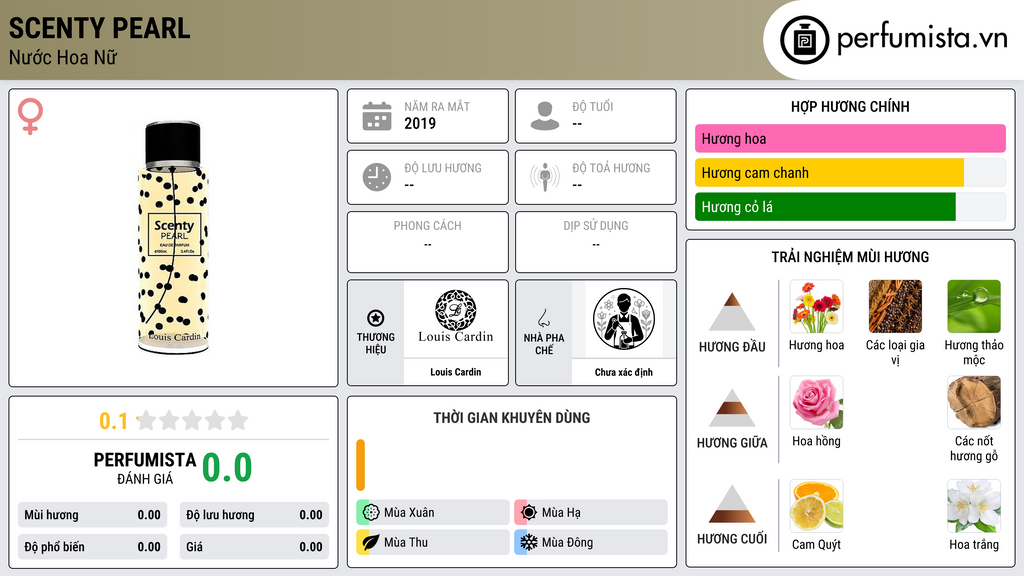
Task: Select the Hương hoa flower note image
Action: coord(816,307)
